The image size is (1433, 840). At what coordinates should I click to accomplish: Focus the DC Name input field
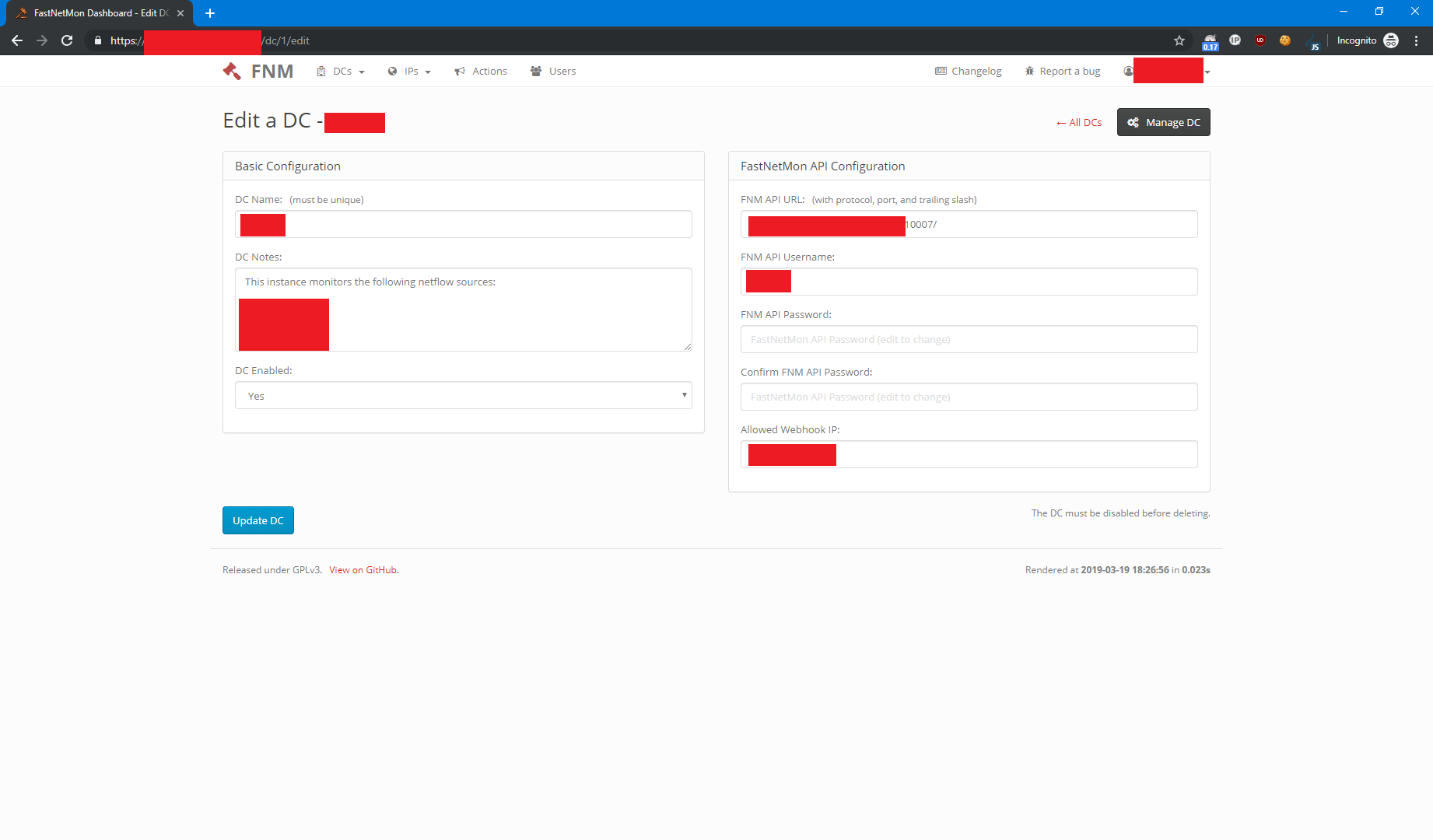[x=464, y=224]
